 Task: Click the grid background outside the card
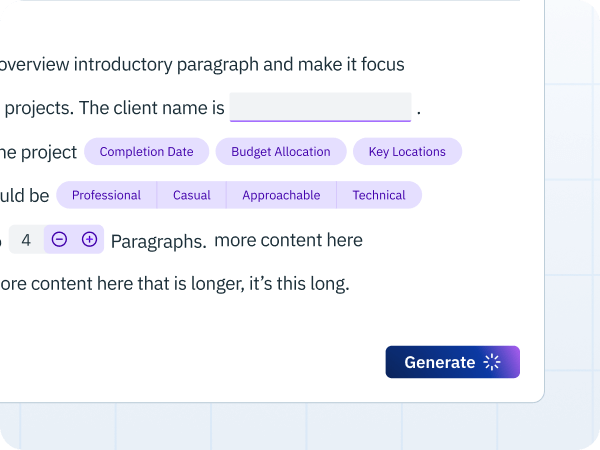click(x=572, y=230)
